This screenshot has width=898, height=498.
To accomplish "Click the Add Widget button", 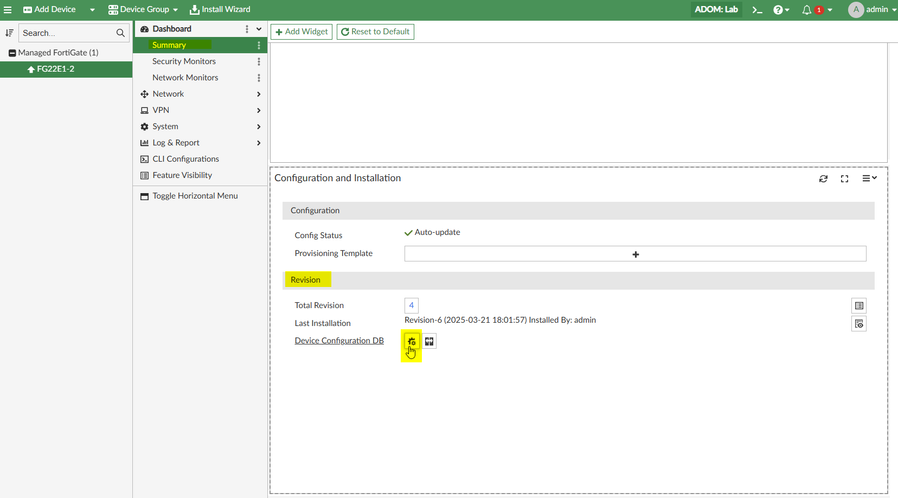I will (301, 31).
